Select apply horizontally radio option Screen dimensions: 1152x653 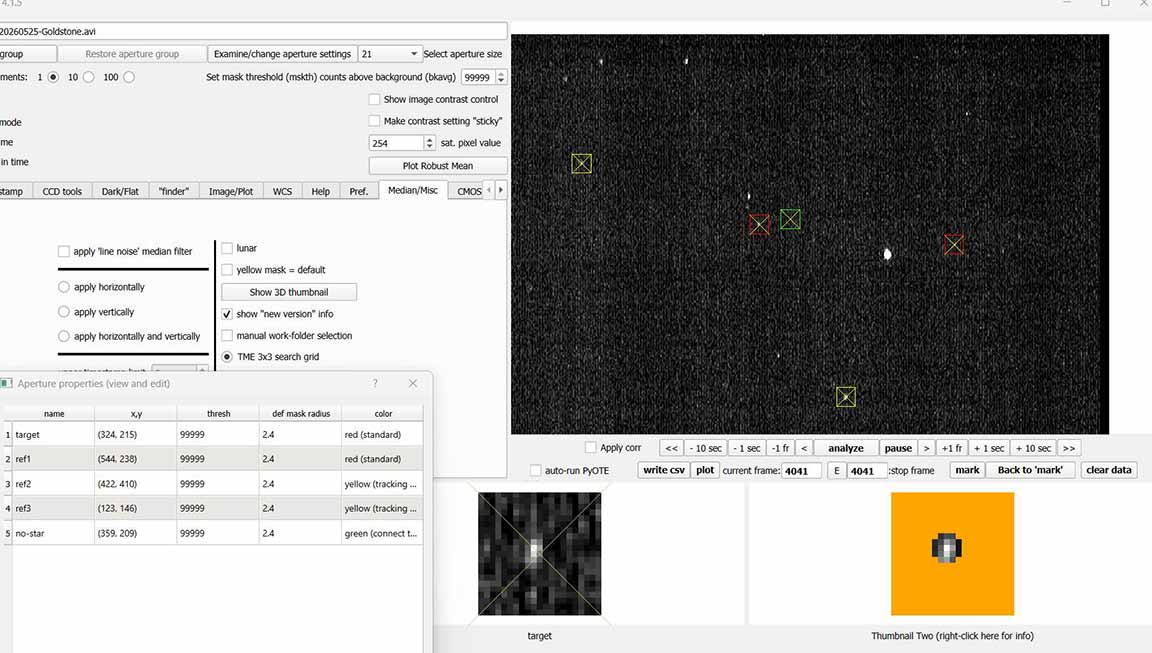click(x=64, y=286)
